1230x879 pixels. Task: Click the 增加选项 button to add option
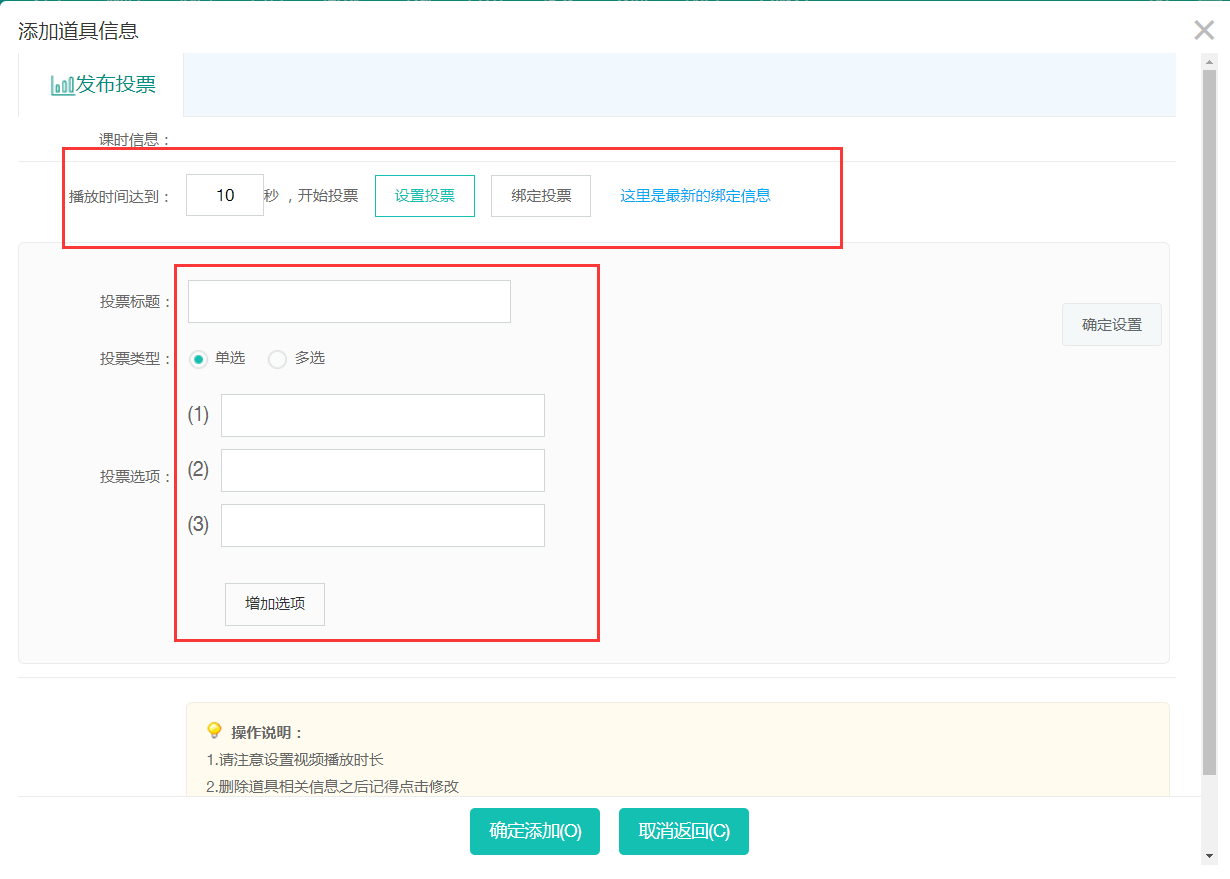point(274,604)
